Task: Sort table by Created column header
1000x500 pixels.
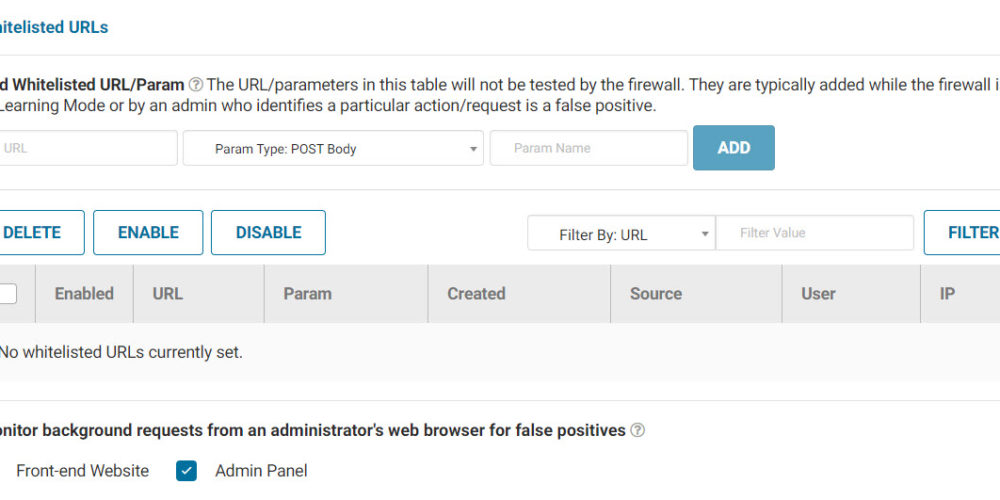Action: click(476, 294)
